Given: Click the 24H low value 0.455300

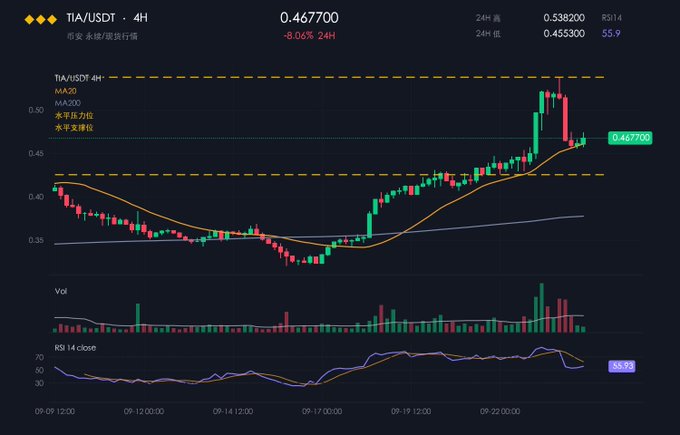Looking at the screenshot, I should pos(564,33).
